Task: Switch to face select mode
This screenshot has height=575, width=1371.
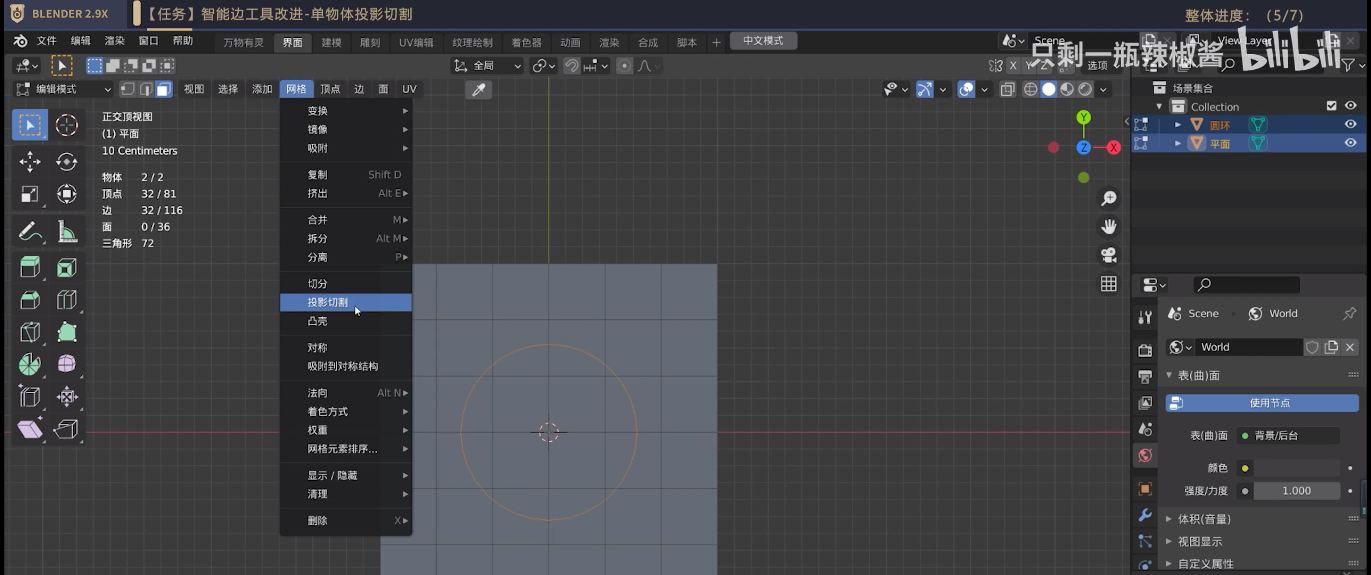Action: [163, 89]
